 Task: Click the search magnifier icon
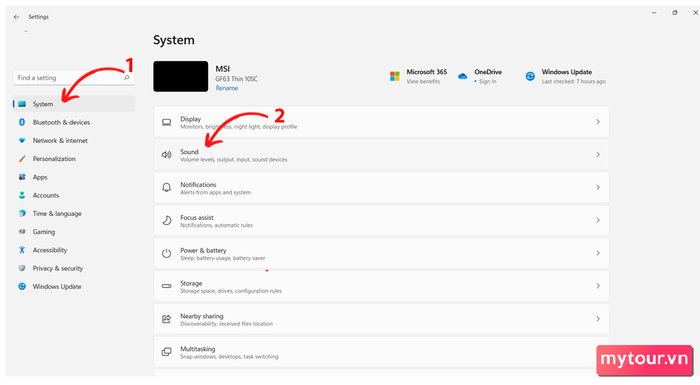point(127,78)
